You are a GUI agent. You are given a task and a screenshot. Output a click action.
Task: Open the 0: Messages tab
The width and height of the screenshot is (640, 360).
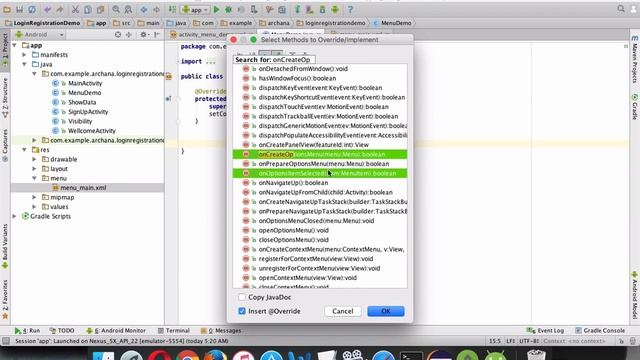click(x=220, y=331)
